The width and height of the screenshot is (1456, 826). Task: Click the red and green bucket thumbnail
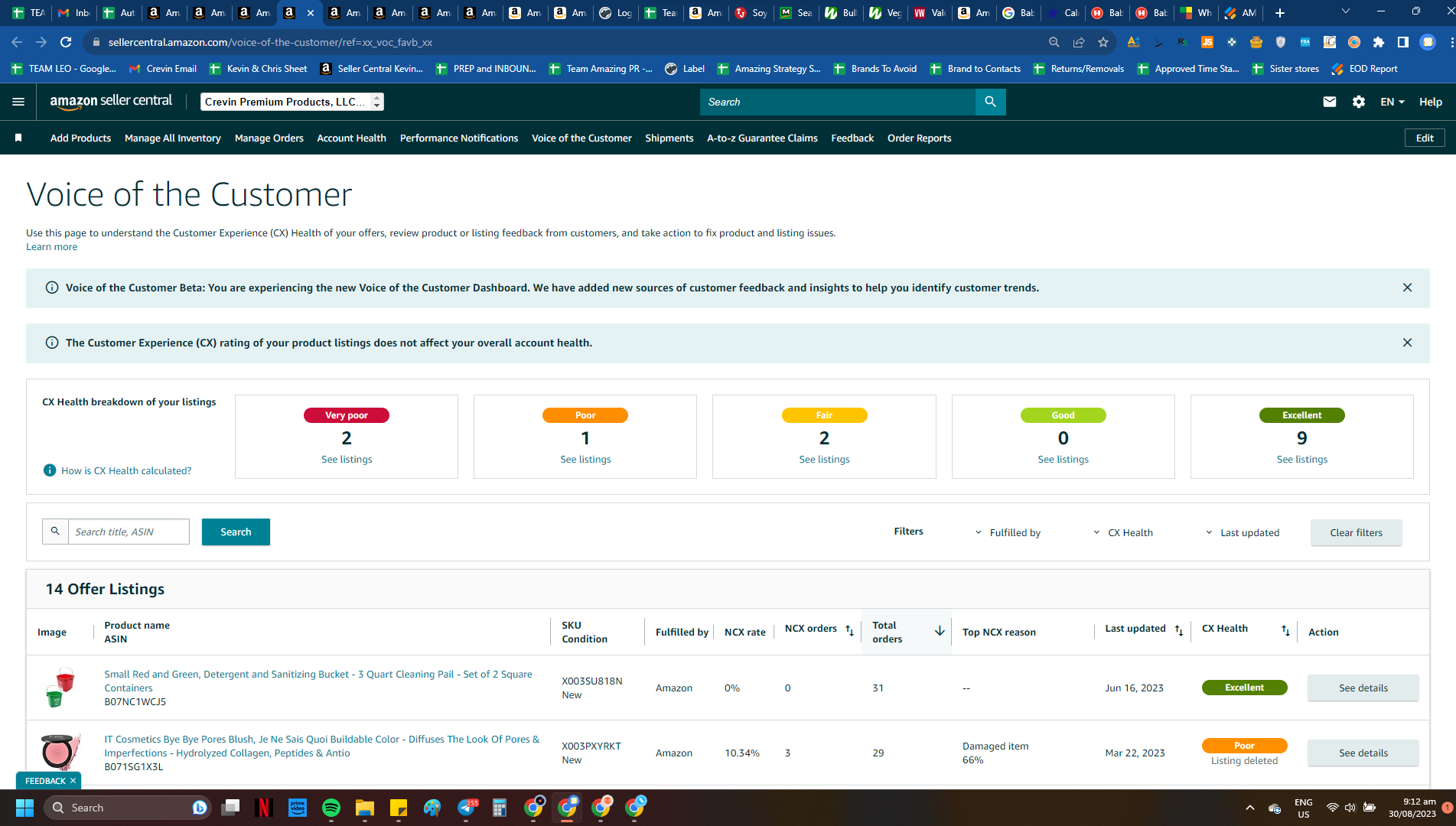(60, 687)
